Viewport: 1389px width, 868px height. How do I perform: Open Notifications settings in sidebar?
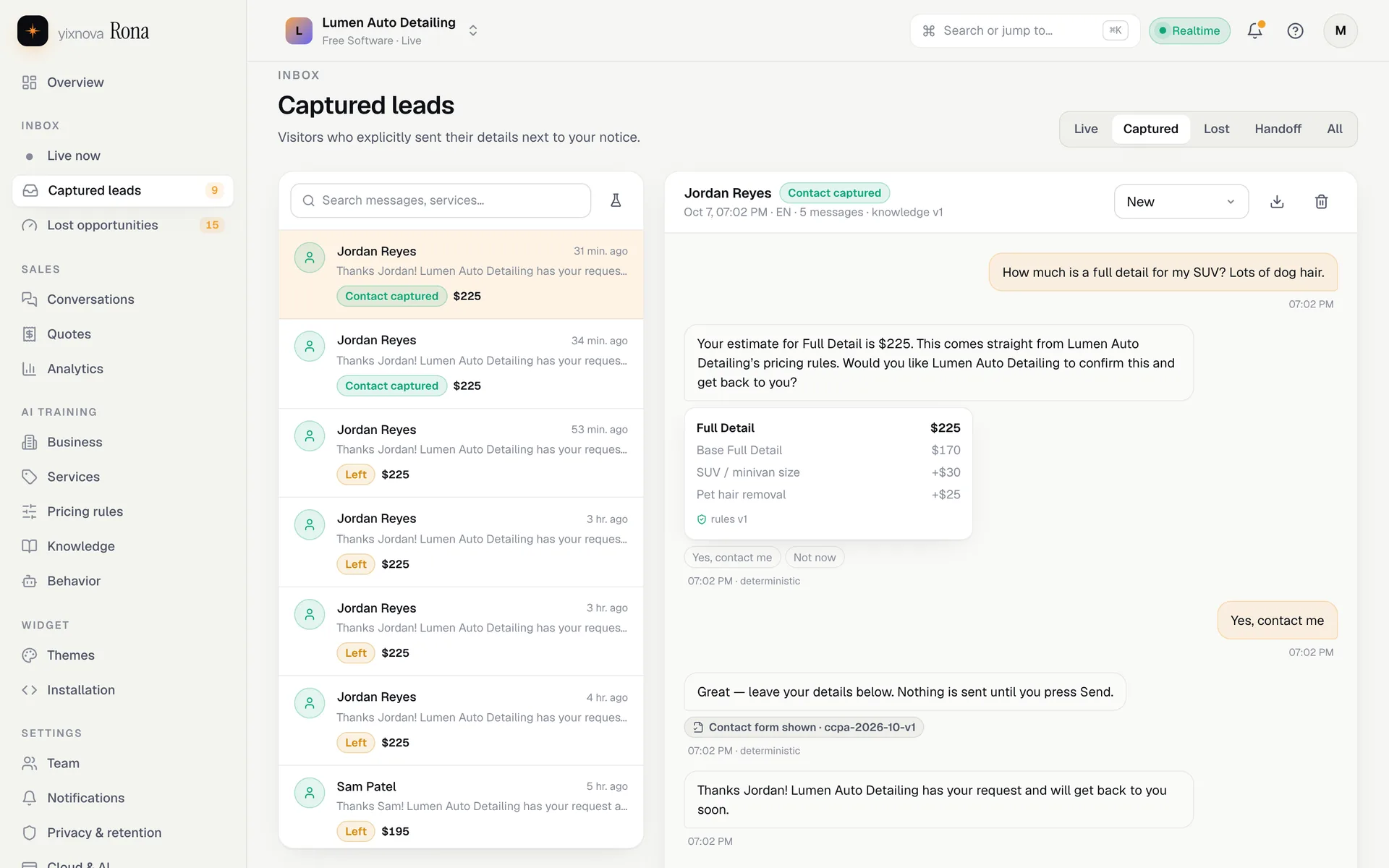click(123, 798)
